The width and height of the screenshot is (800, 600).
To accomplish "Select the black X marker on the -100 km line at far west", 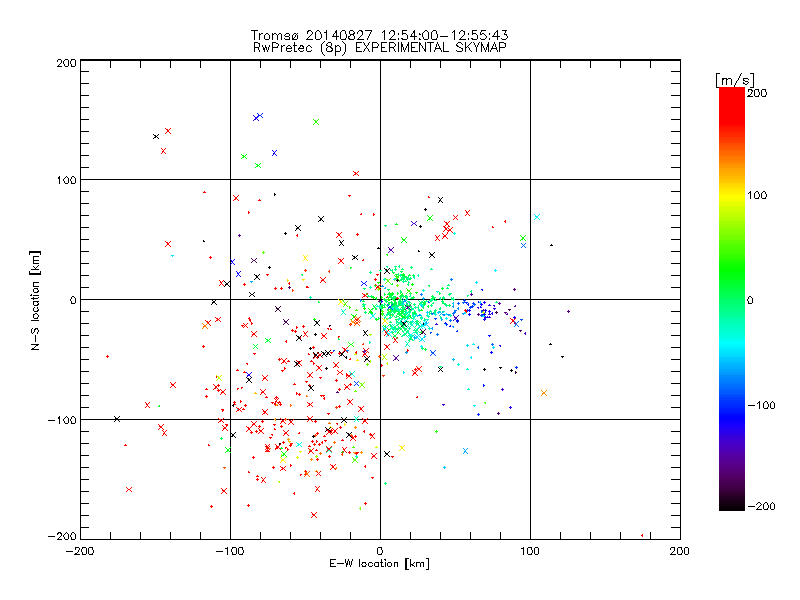I will click(x=117, y=419).
